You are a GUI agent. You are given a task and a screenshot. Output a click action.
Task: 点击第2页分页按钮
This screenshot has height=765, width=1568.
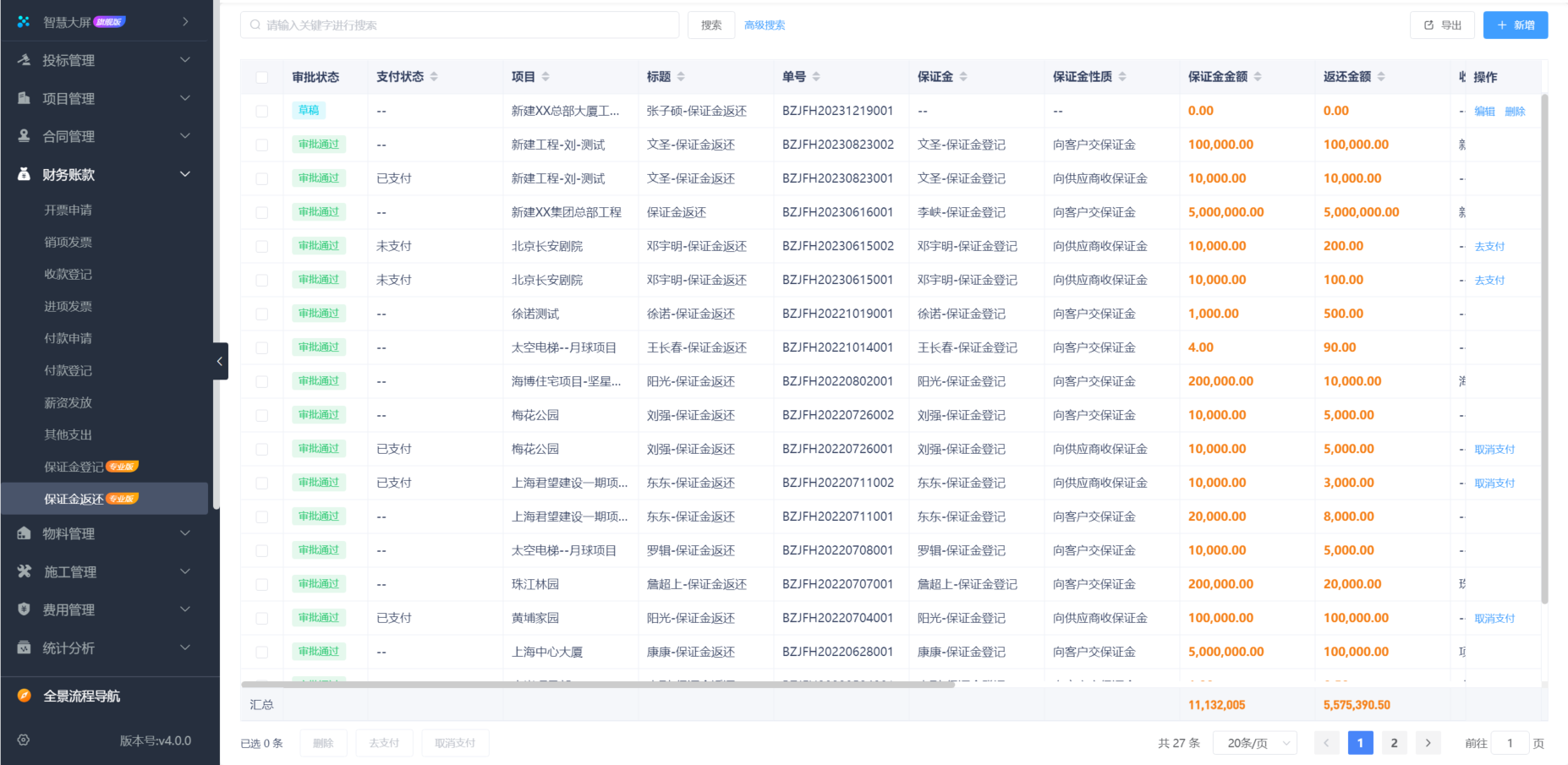coord(1394,743)
